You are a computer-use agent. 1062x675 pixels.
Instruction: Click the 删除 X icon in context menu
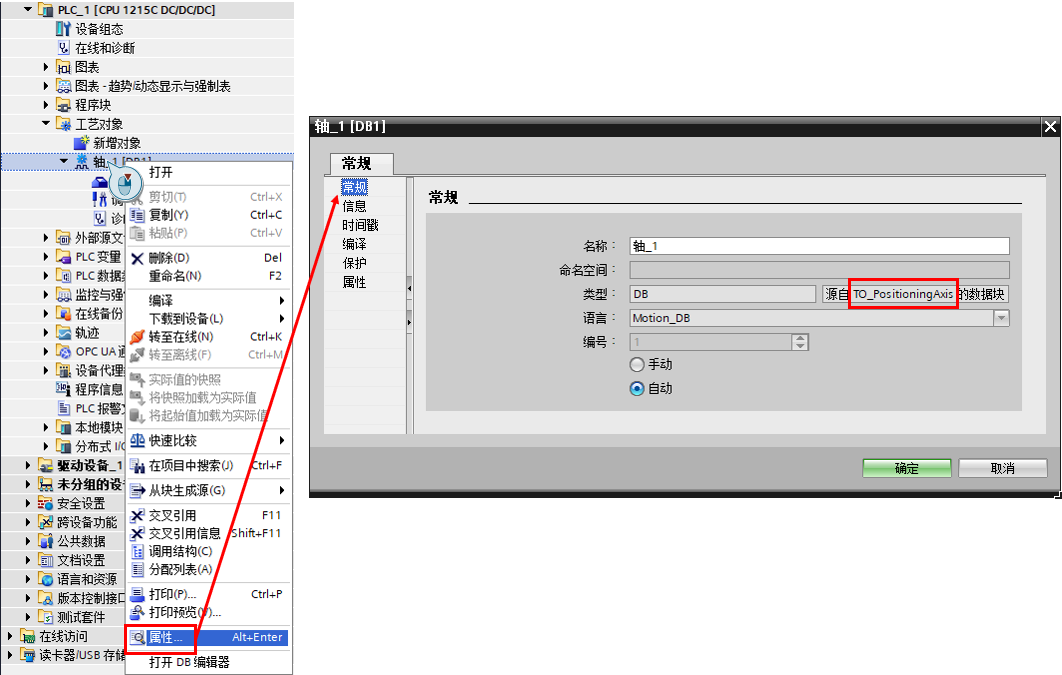(137, 258)
